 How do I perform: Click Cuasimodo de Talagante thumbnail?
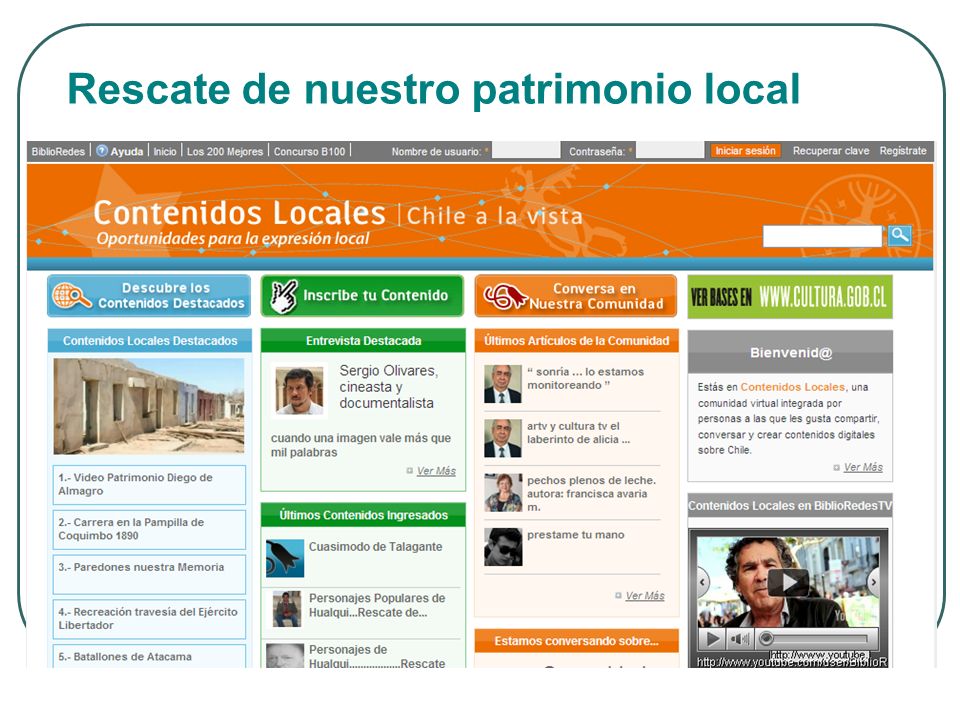(x=285, y=558)
